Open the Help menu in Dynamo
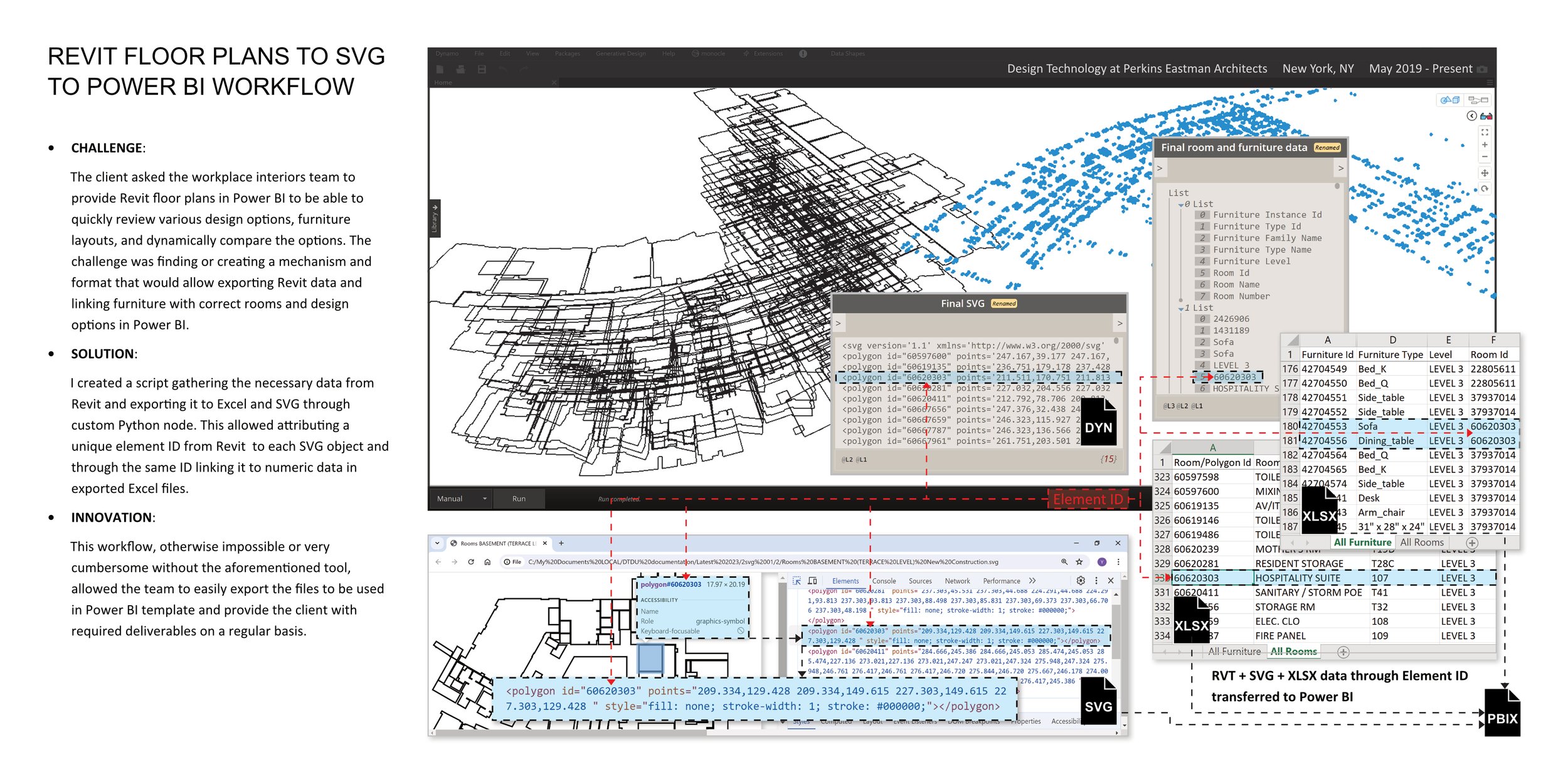This screenshot has height=784, width=1568. pos(669,54)
